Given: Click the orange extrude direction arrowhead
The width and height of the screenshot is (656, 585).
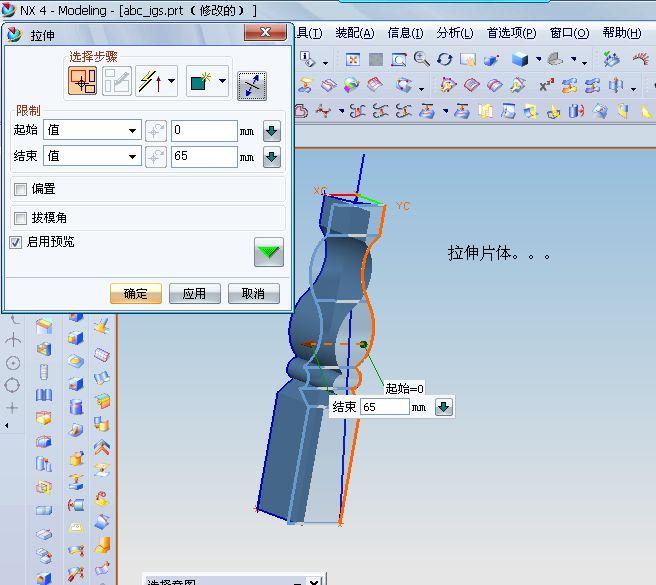Looking at the screenshot, I should coord(308,345).
